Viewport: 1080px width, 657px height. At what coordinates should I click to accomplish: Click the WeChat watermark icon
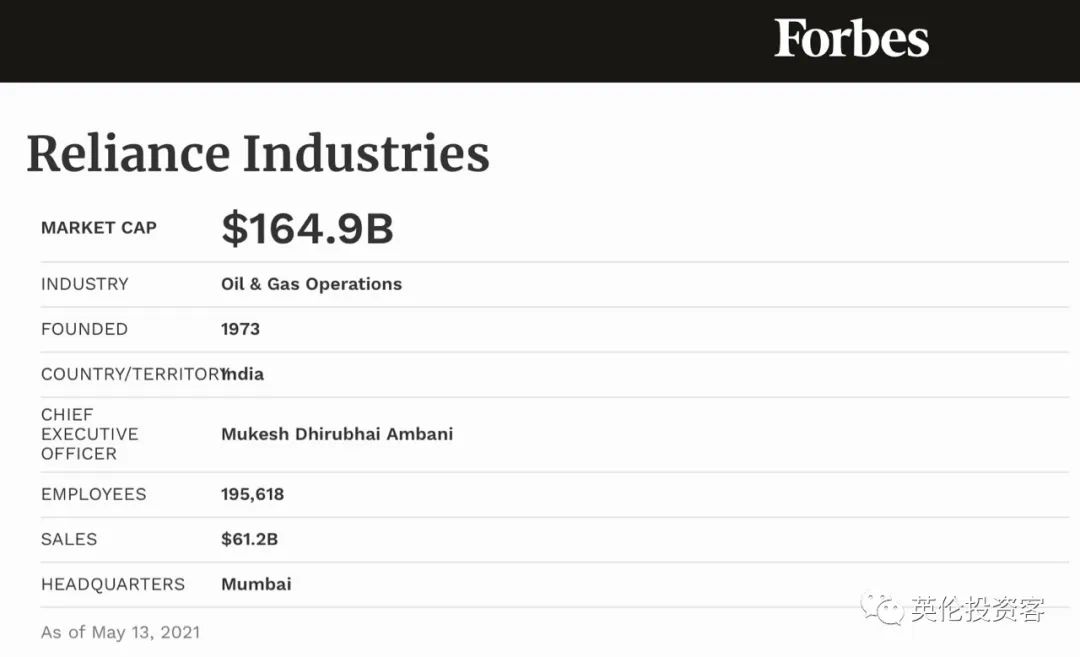[x=883, y=609]
